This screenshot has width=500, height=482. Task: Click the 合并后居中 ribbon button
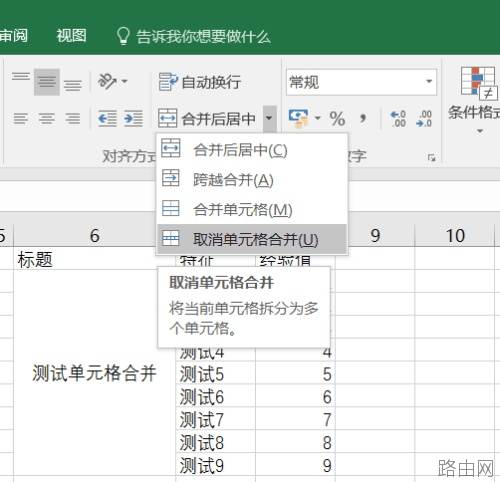[x=207, y=118]
